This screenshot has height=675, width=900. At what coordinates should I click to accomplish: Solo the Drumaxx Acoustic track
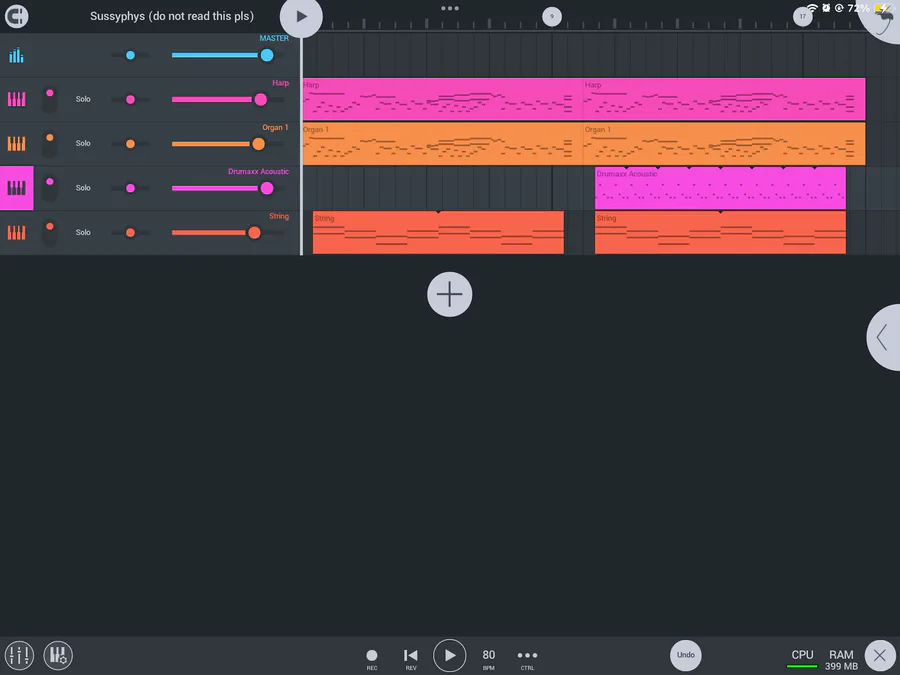(83, 188)
